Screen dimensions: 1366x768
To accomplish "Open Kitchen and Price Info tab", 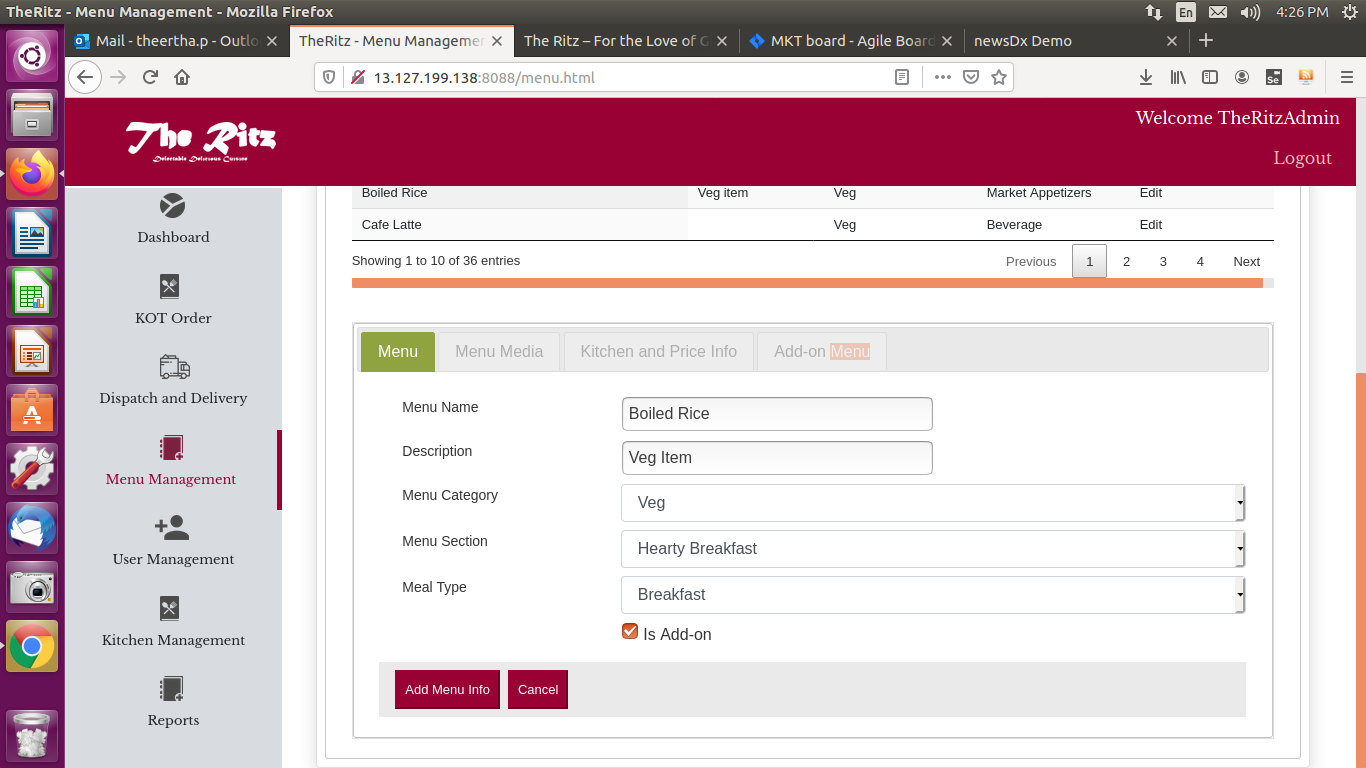I will (x=658, y=352).
